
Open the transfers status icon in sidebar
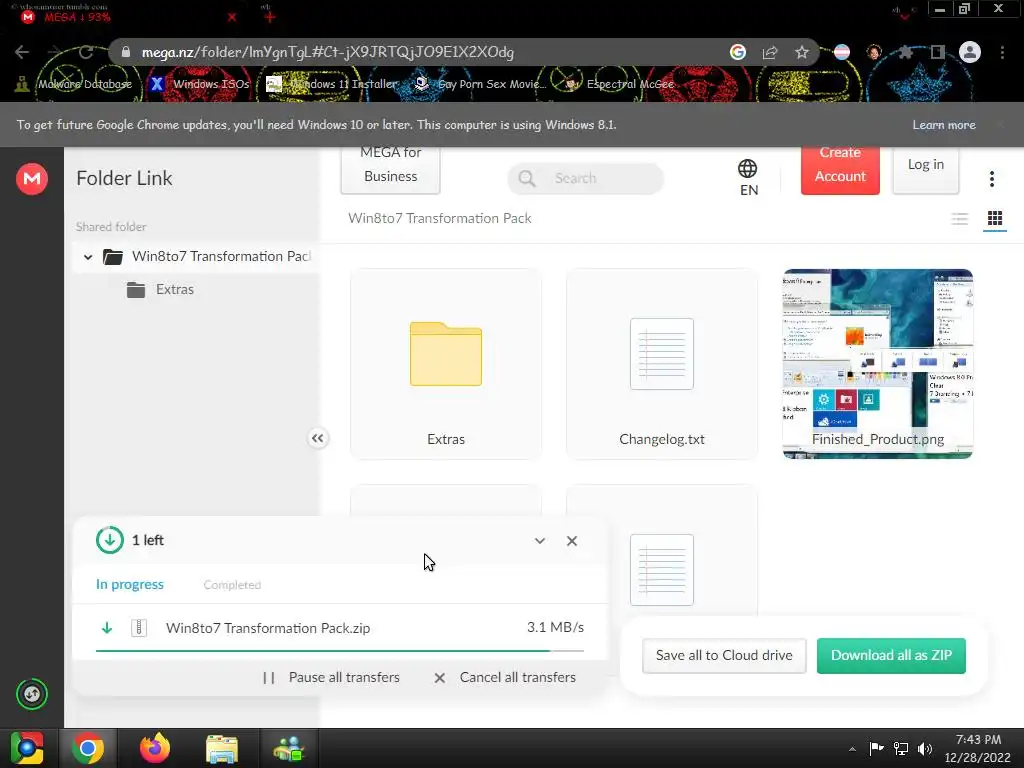click(31, 694)
